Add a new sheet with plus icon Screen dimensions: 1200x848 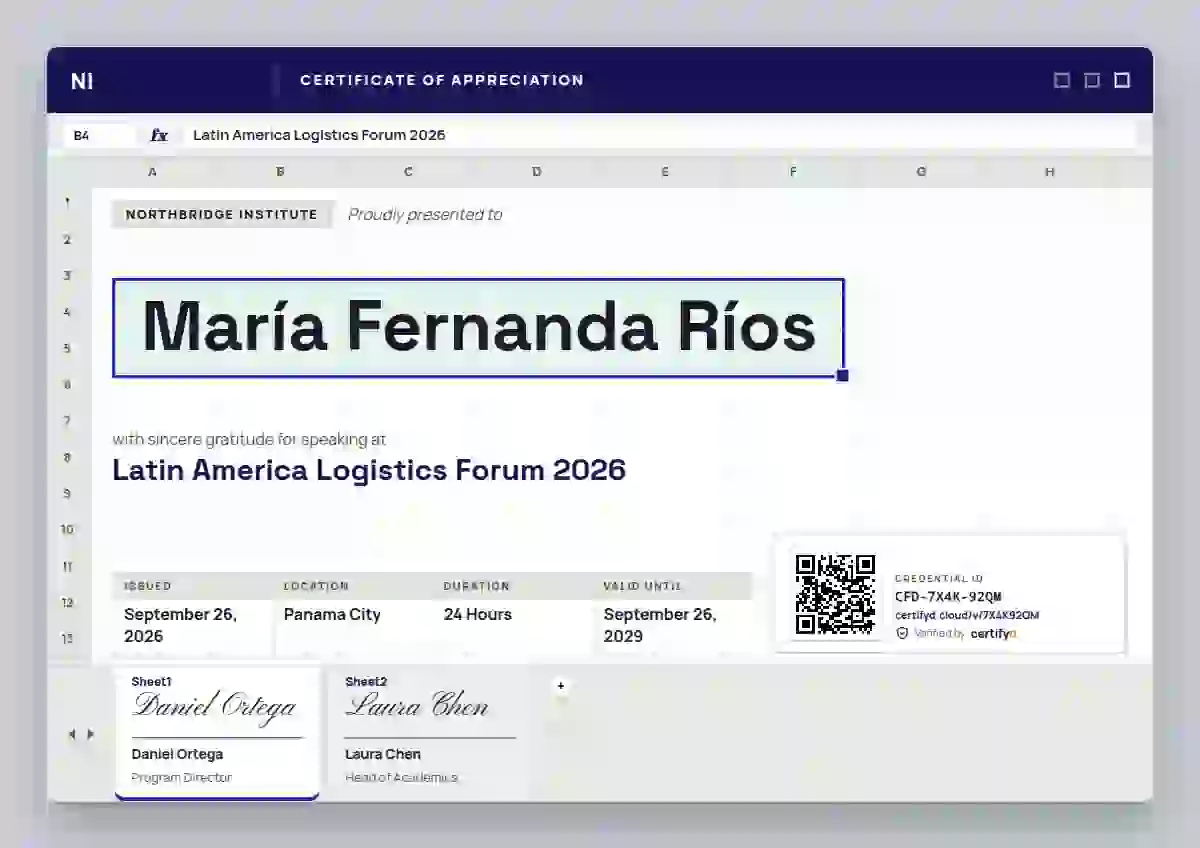click(561, 685)
